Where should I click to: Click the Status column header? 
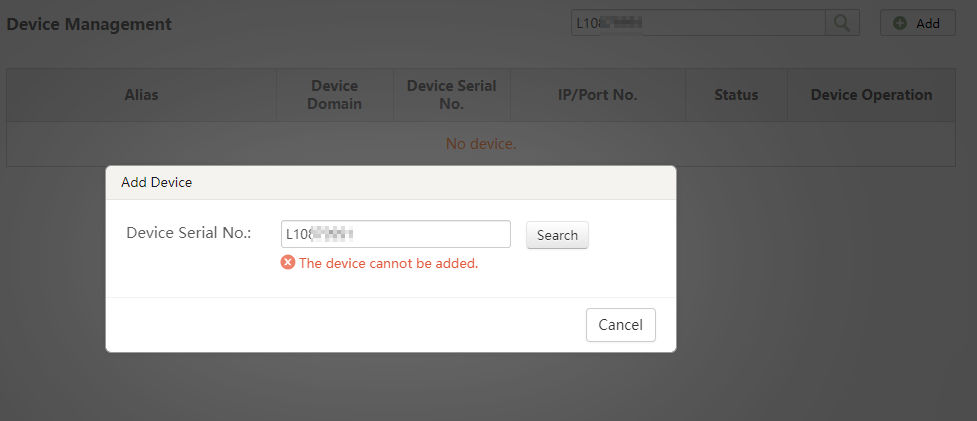736,95
